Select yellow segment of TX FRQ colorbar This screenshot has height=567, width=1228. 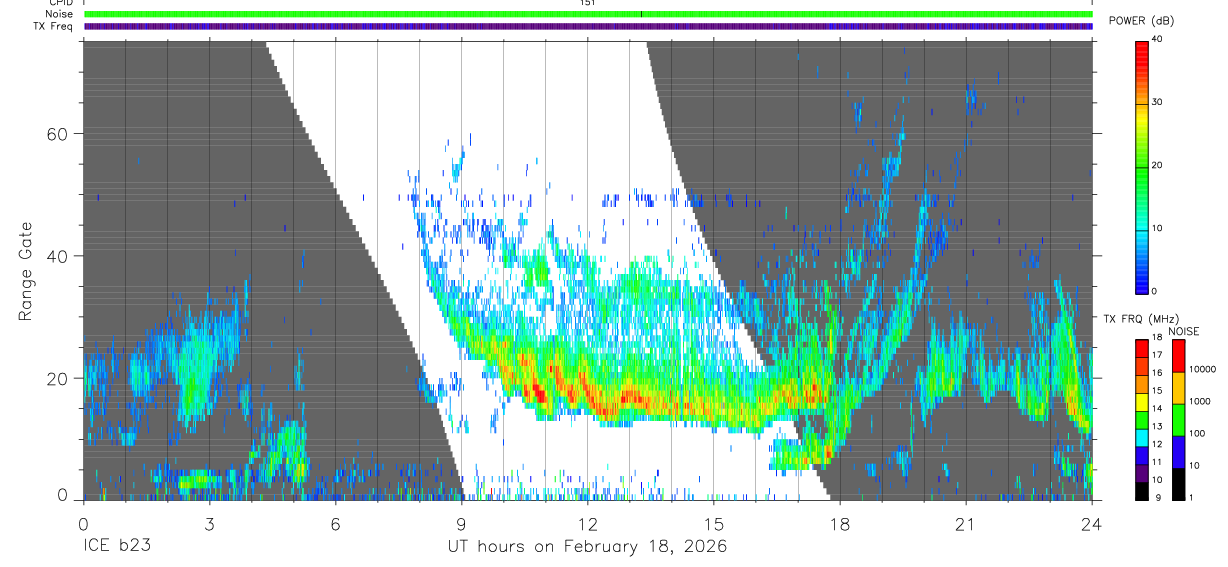1142,402
